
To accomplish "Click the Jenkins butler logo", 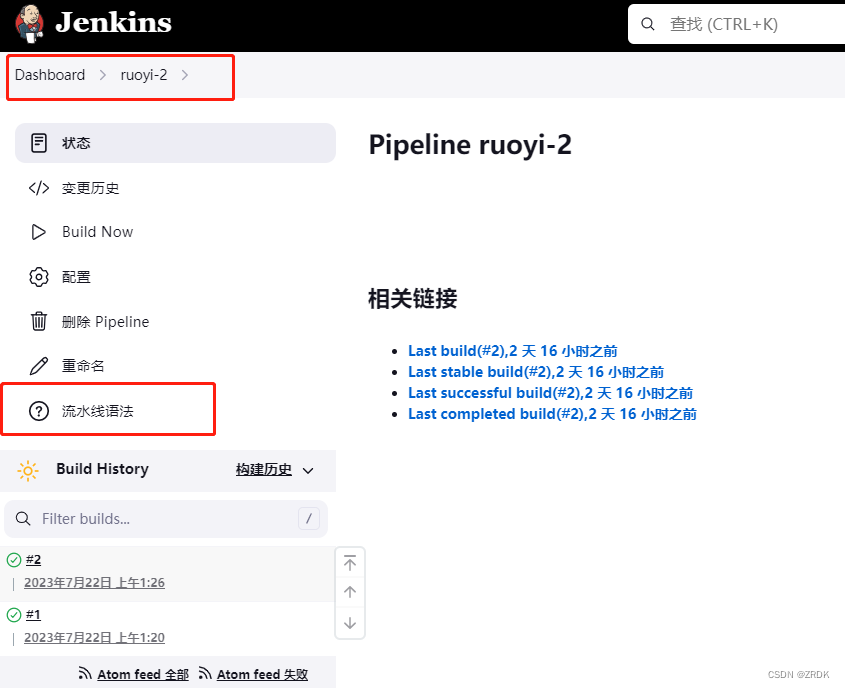I will pyautogui.click(x=30, y=24).
